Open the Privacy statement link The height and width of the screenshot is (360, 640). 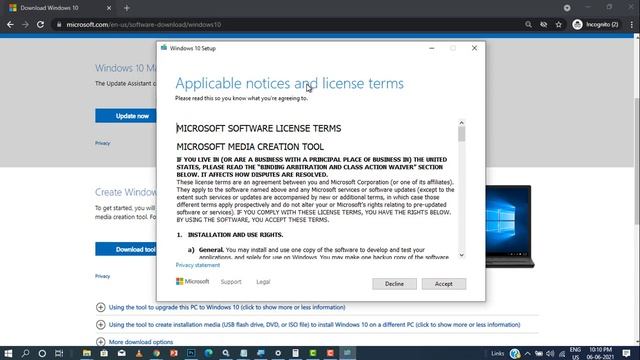click(x=198, y=265)
